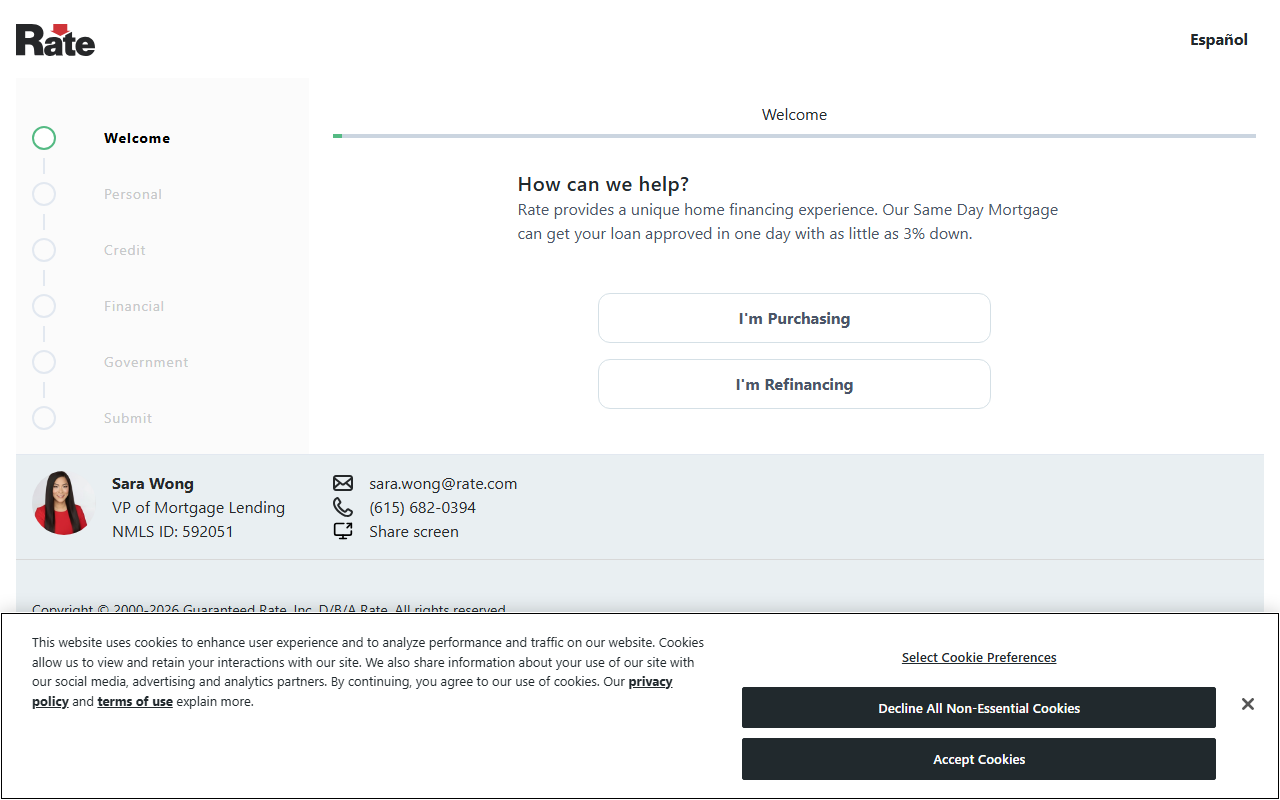Click the Welcome step circle

click(44, 138)
